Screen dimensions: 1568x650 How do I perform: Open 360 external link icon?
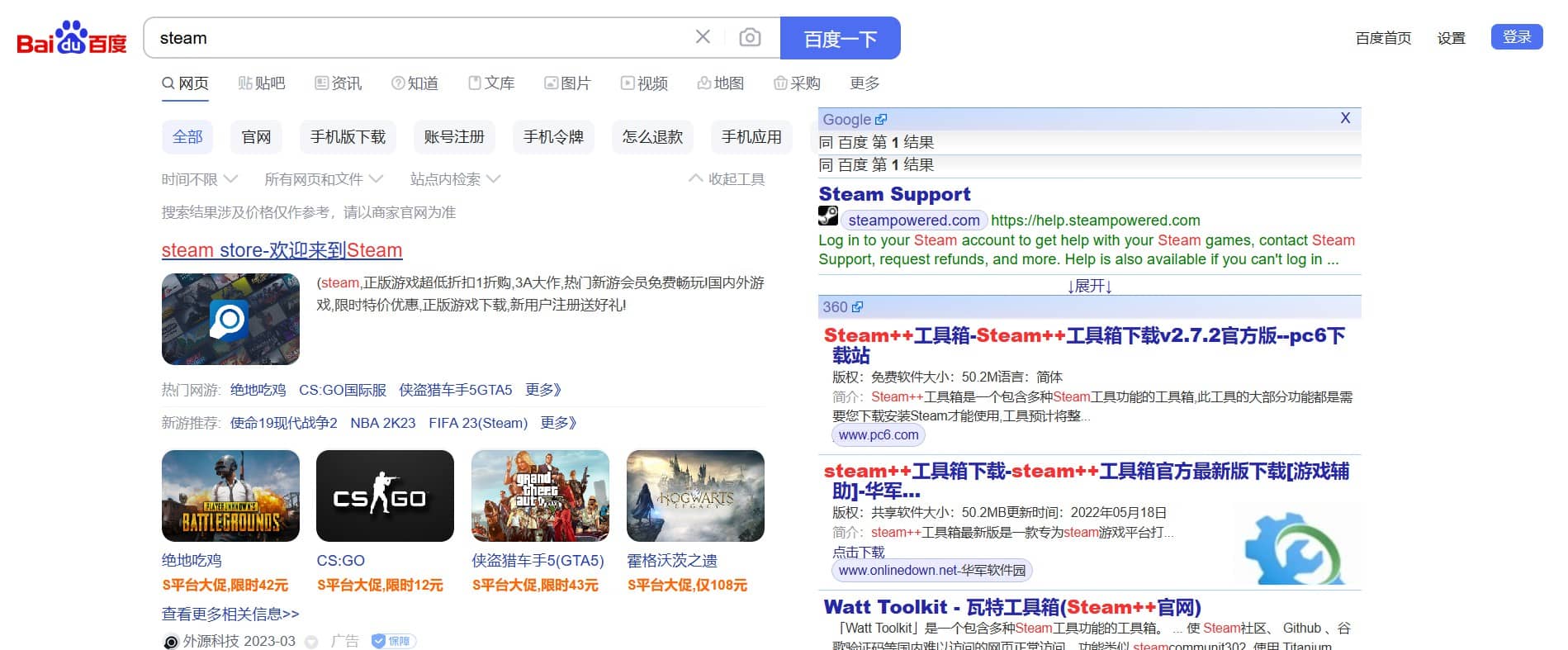pyautogui.click(x=857, y=307)
